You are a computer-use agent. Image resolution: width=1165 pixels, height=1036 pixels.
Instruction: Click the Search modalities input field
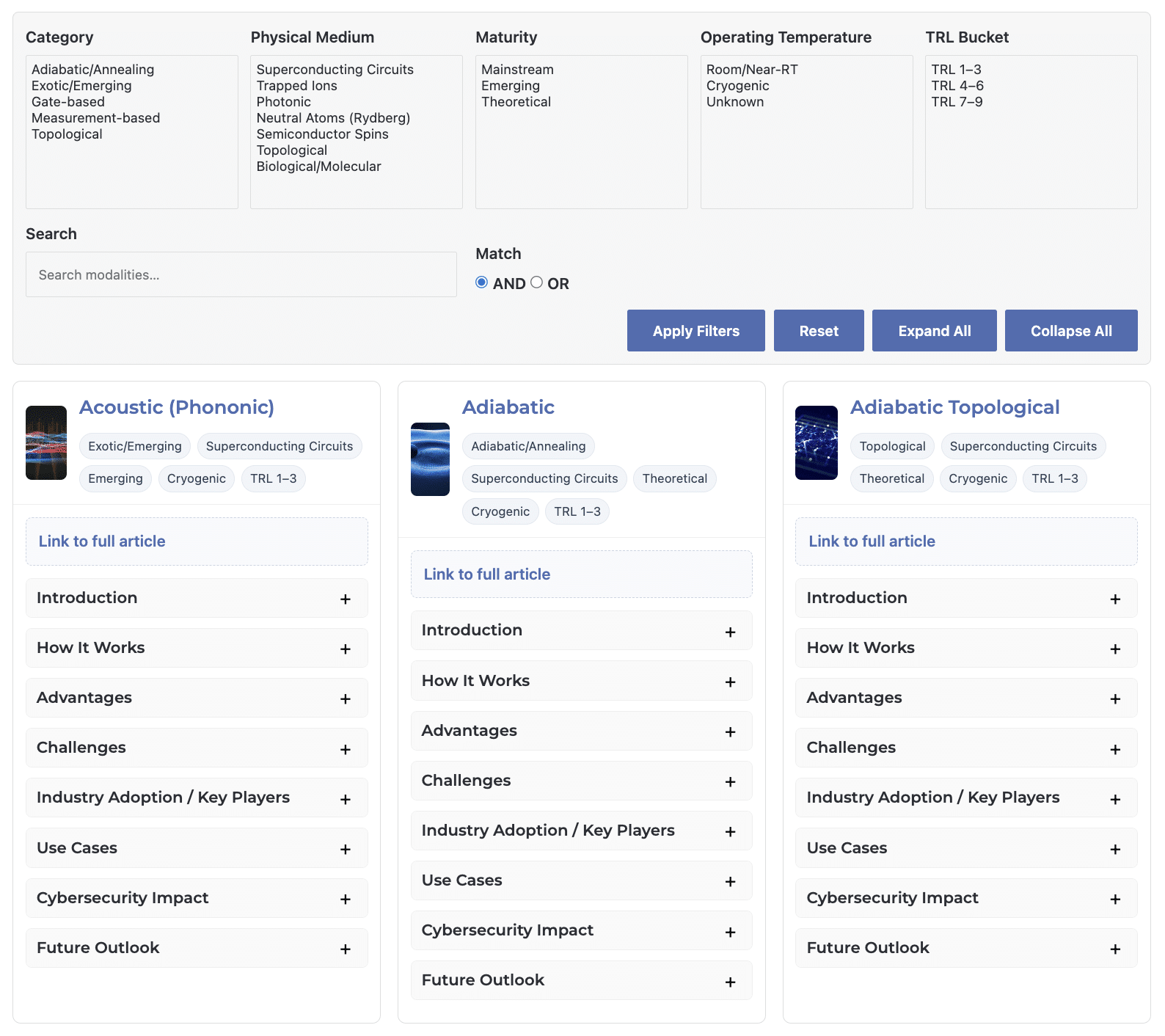click(x=241, y=275)
